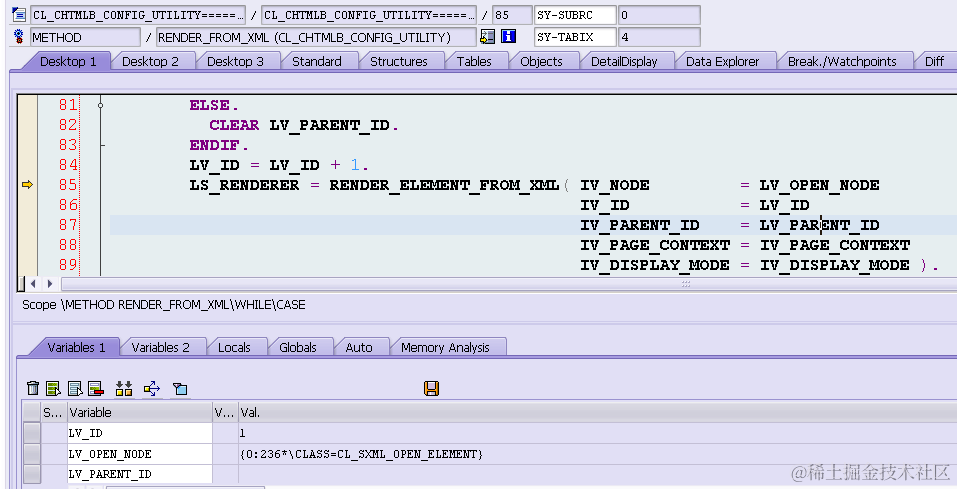Open the Standard tab

click(x=317, y=61)
